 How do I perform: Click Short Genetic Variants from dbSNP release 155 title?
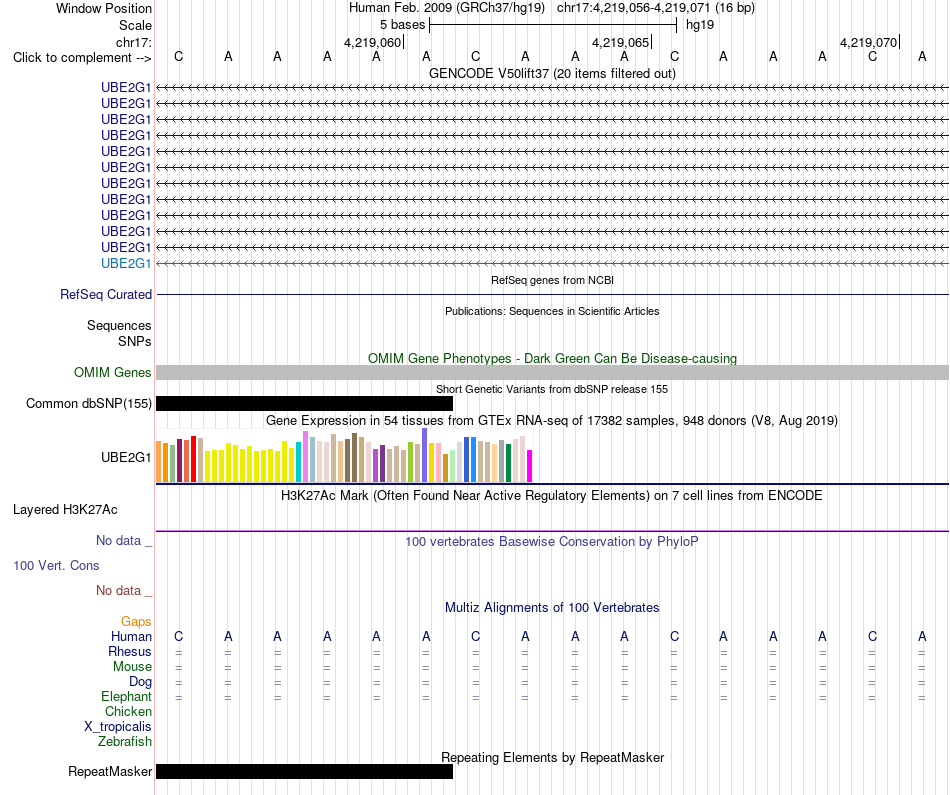552,390
